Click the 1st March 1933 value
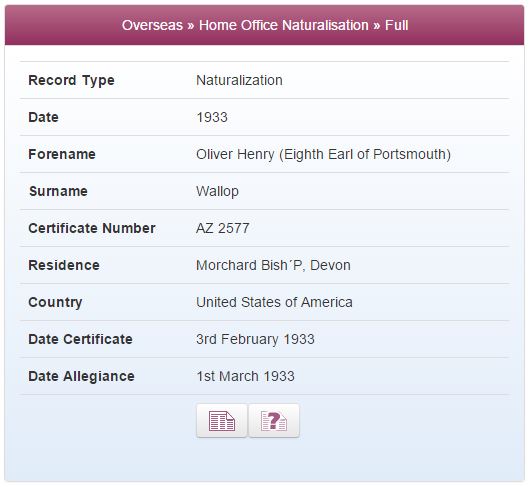531x487 pixels. click(246, 376)
